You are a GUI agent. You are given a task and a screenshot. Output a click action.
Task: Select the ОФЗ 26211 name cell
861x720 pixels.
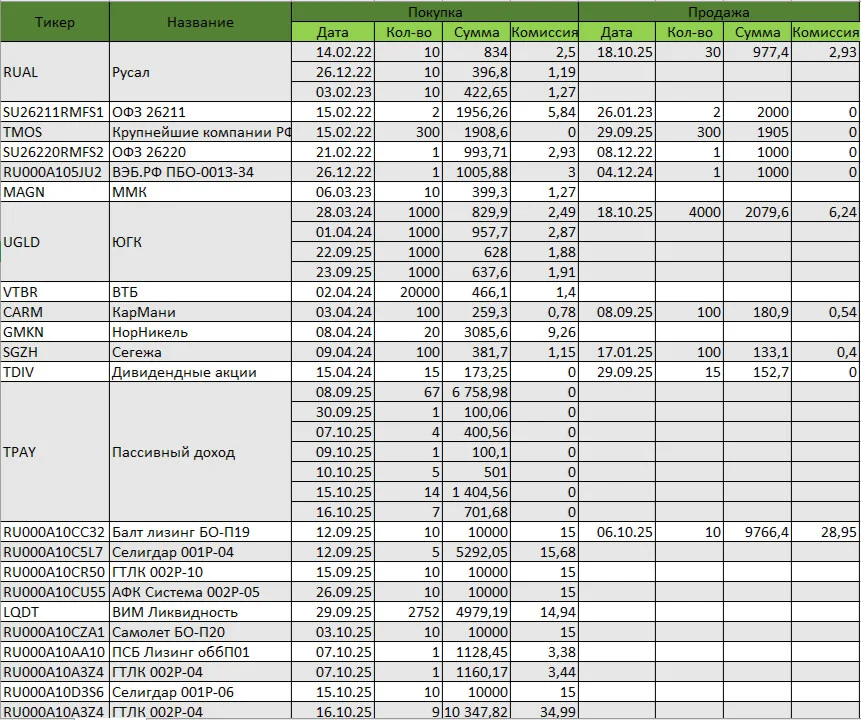click(200, 112)
